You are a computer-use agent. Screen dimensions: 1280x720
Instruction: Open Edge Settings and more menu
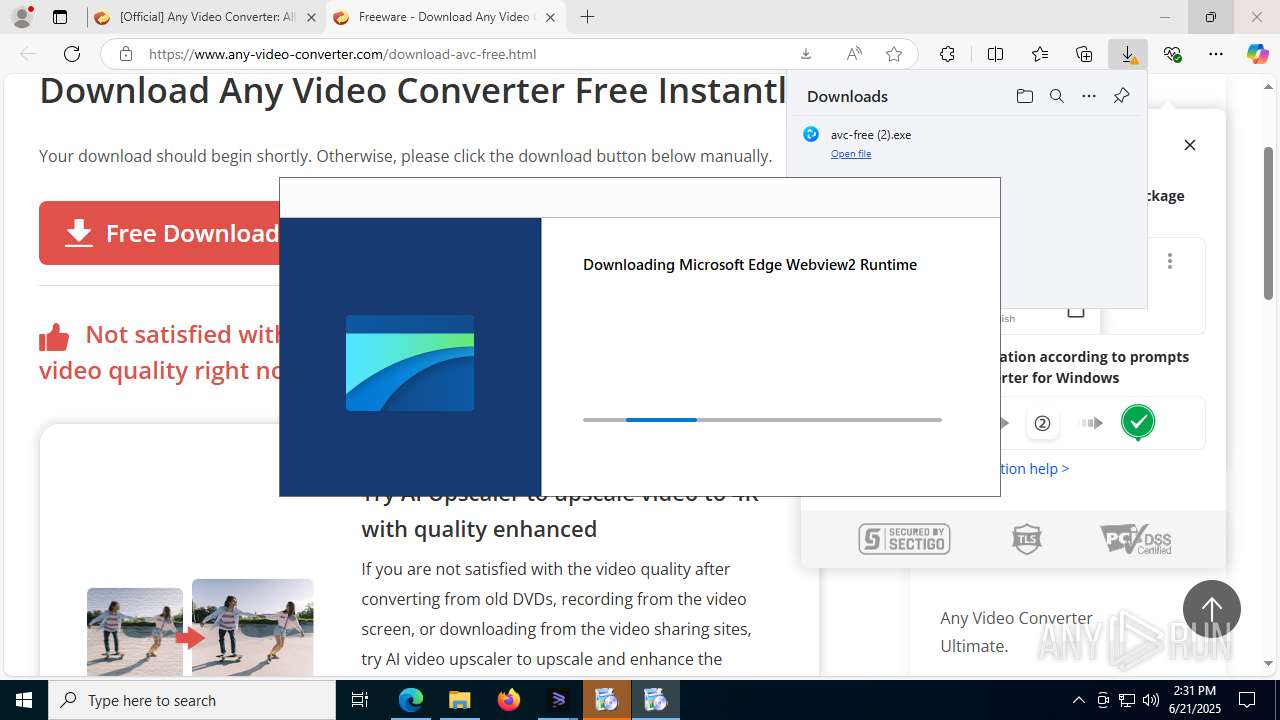[x=1216, y=54]
